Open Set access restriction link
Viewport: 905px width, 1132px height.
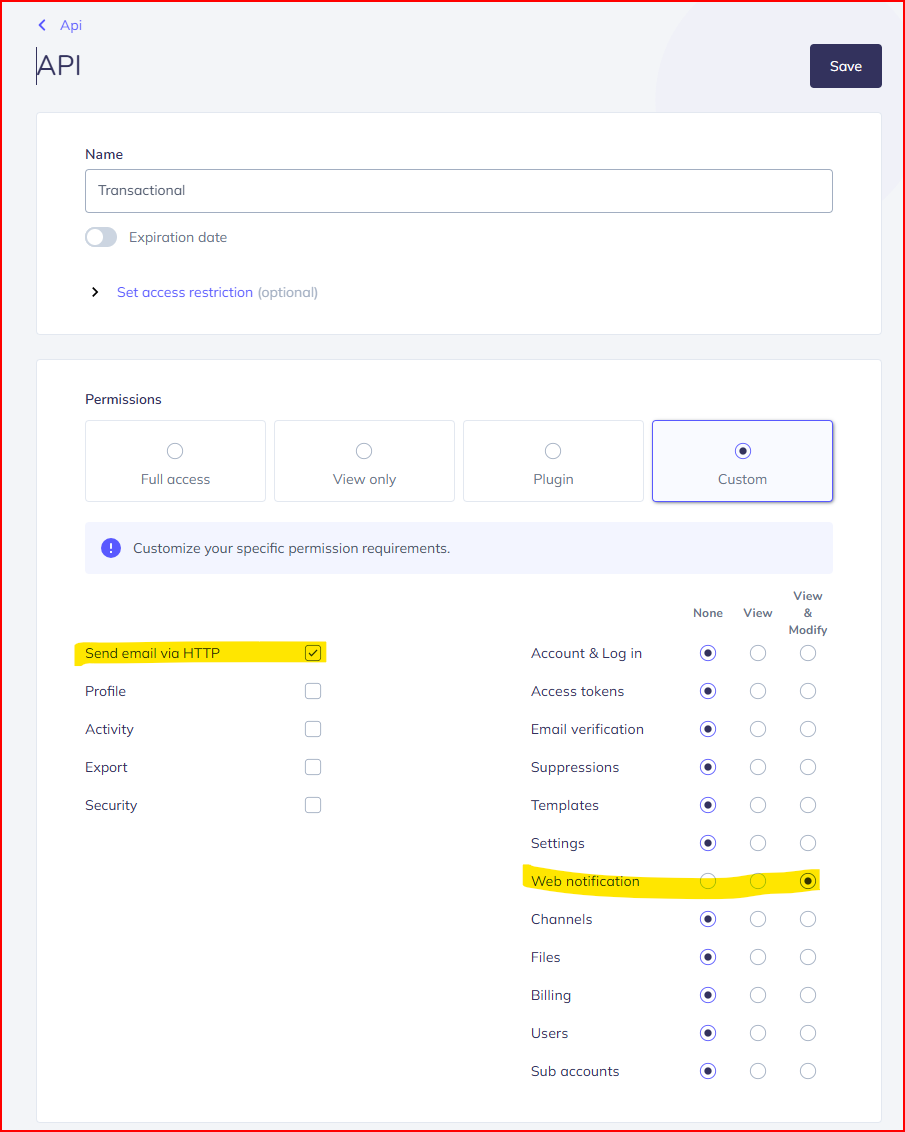click(x=184, y=292)
